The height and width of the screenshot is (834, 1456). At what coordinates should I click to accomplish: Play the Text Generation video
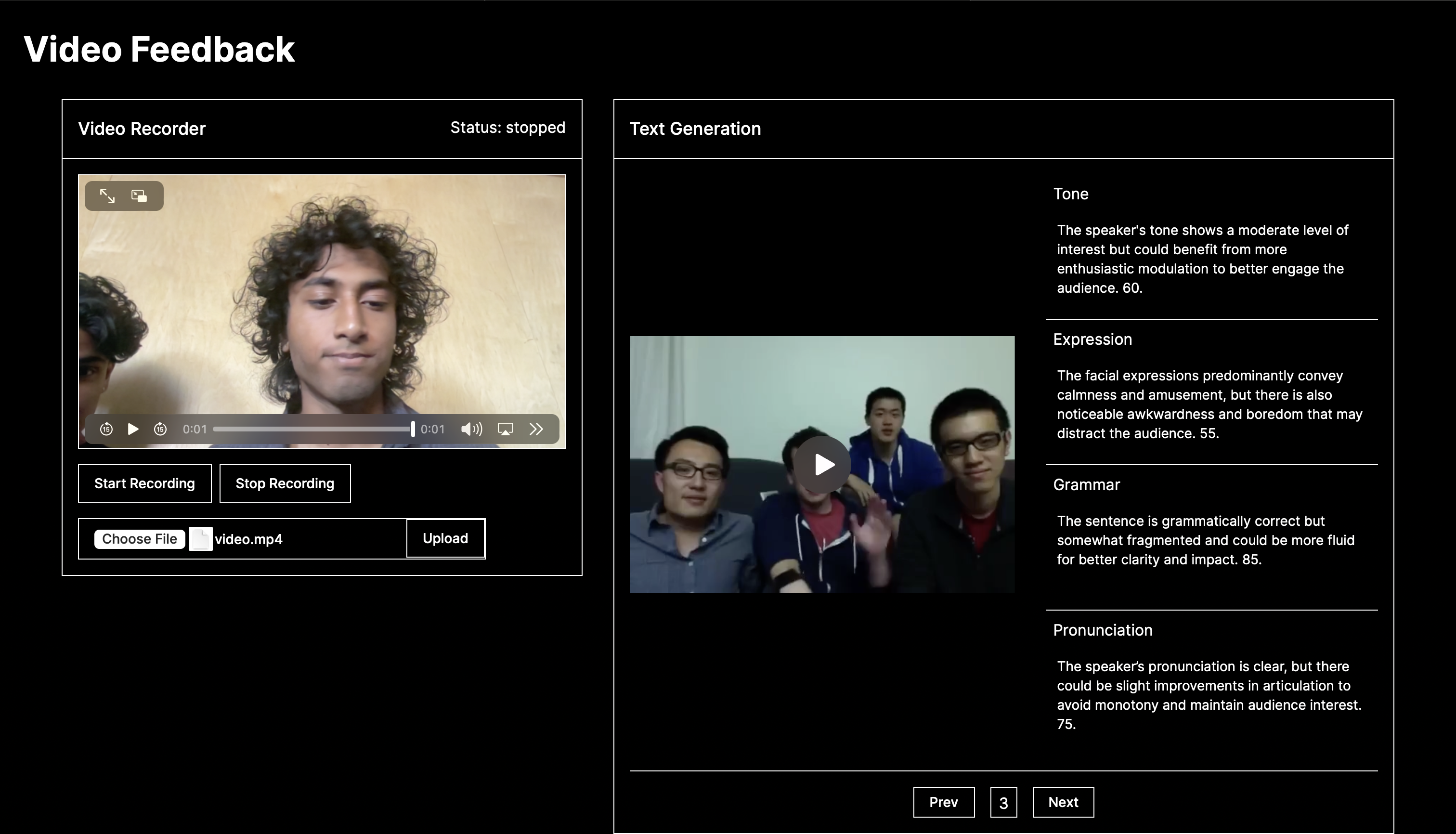[822, 465]
